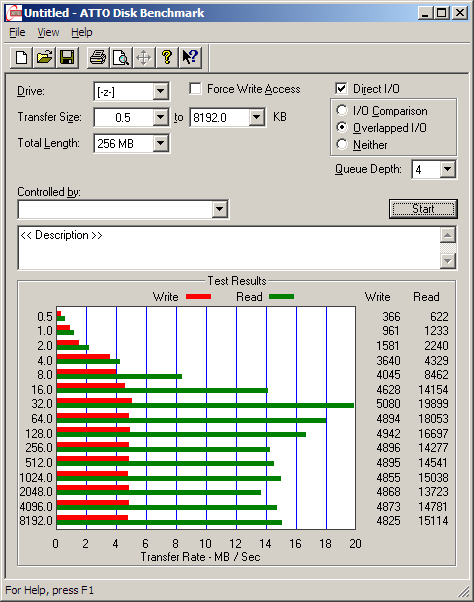Click the four-arrow move toolbar icon
Image resolution: width=474 pixels, height=602 pixels.
click(x=144, y=58)
